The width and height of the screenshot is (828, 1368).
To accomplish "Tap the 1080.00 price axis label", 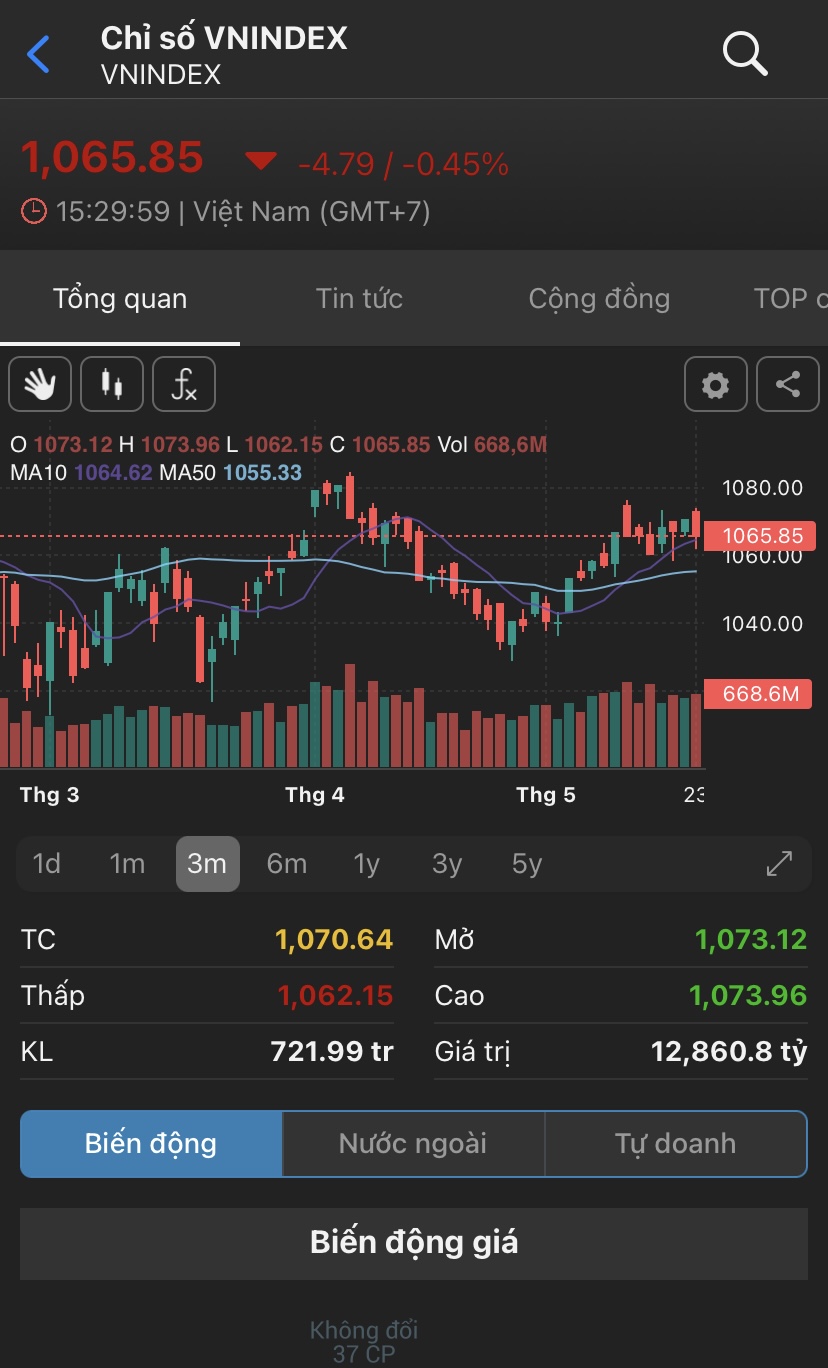I will pyautogui.click(x=763, y=488).
